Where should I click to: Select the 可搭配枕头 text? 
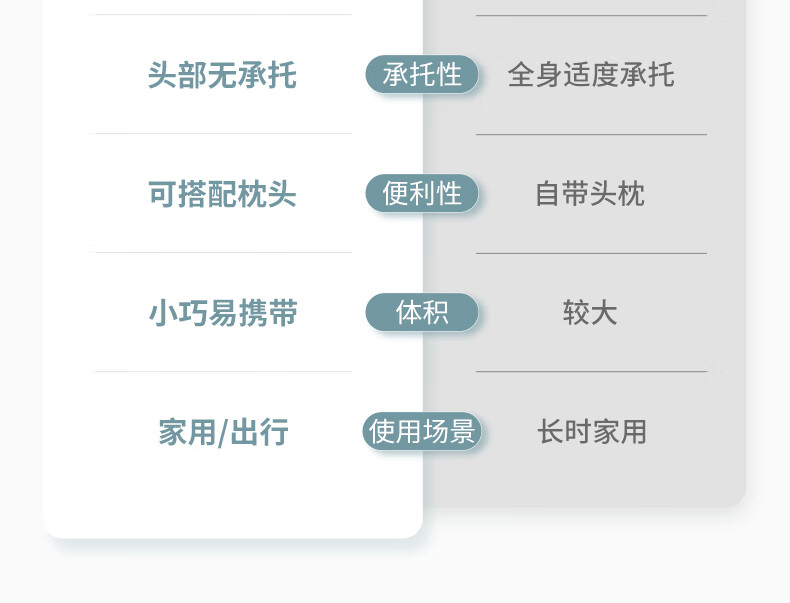pyautogui.click(x=222, y=194)
